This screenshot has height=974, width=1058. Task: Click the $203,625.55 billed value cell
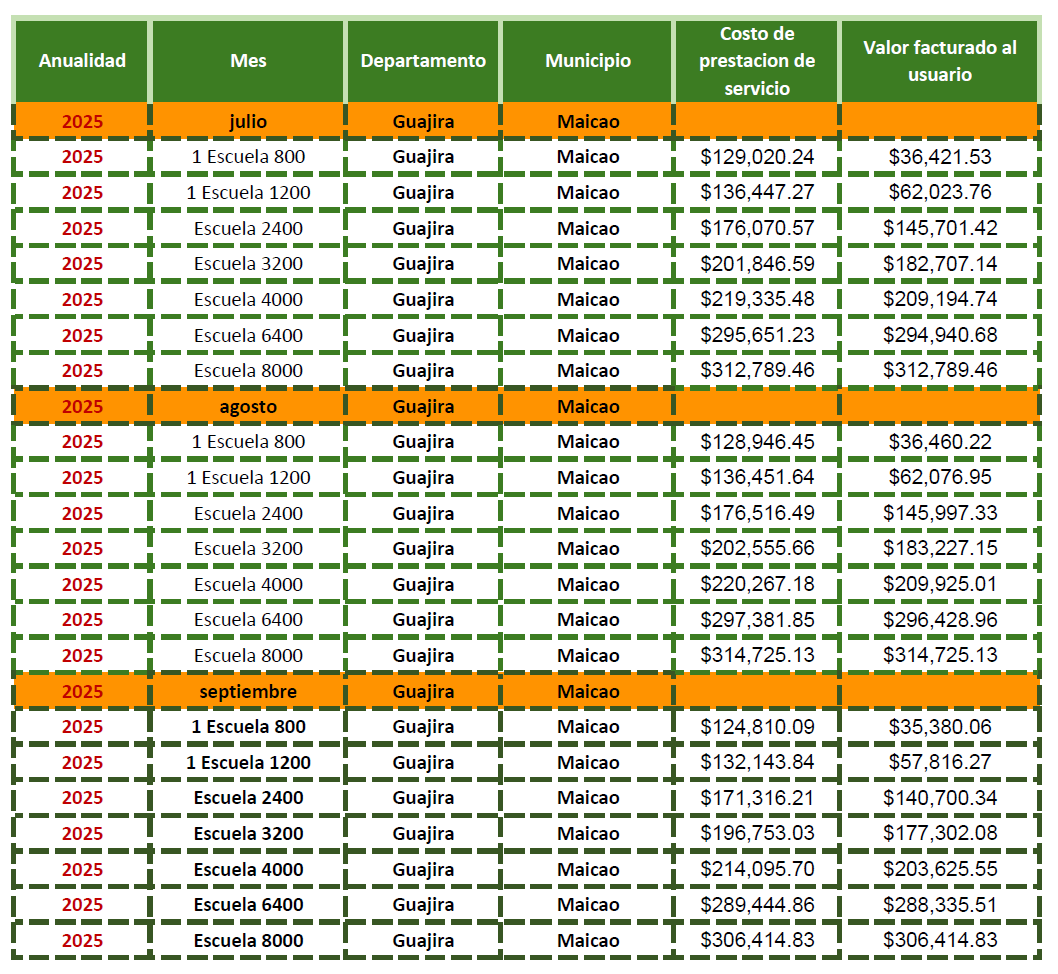point(940,869)
